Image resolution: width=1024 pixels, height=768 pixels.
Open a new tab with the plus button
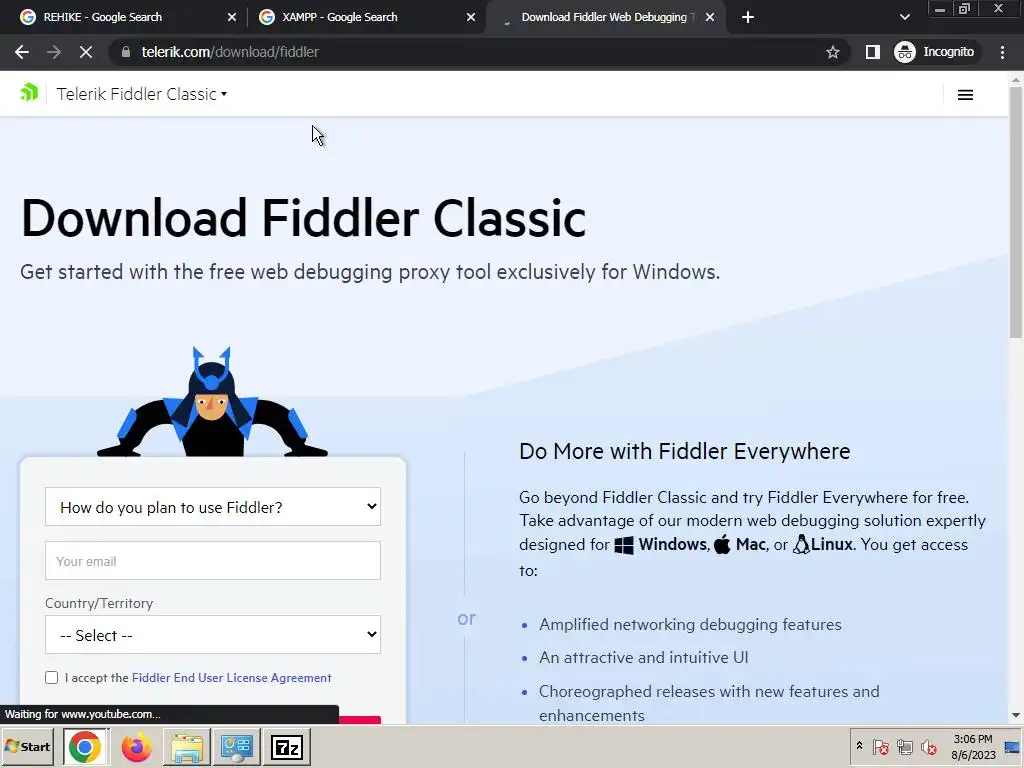(x=748, y=17)
